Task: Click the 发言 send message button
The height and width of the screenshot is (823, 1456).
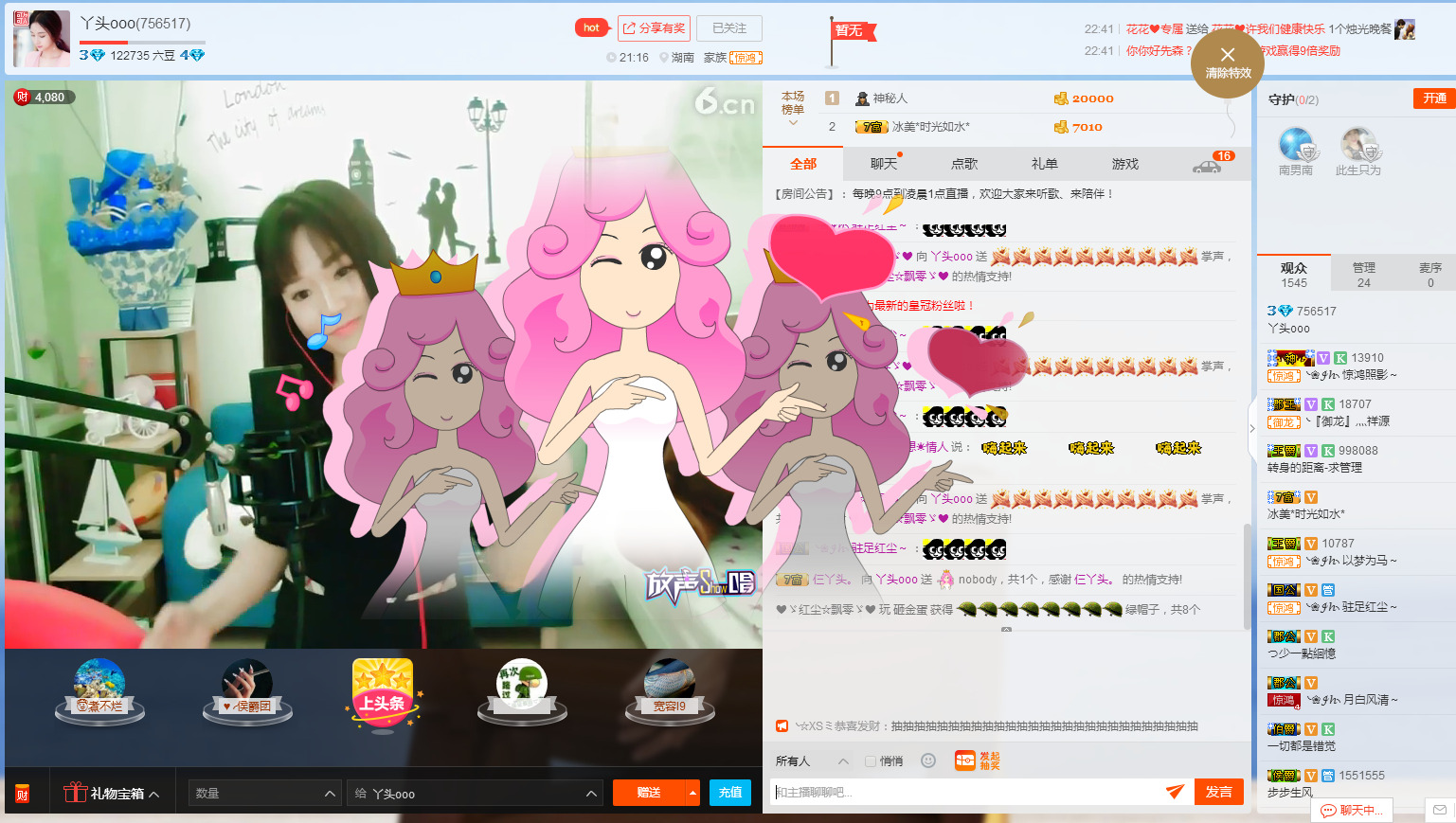Action: (x=1219, y=792)
